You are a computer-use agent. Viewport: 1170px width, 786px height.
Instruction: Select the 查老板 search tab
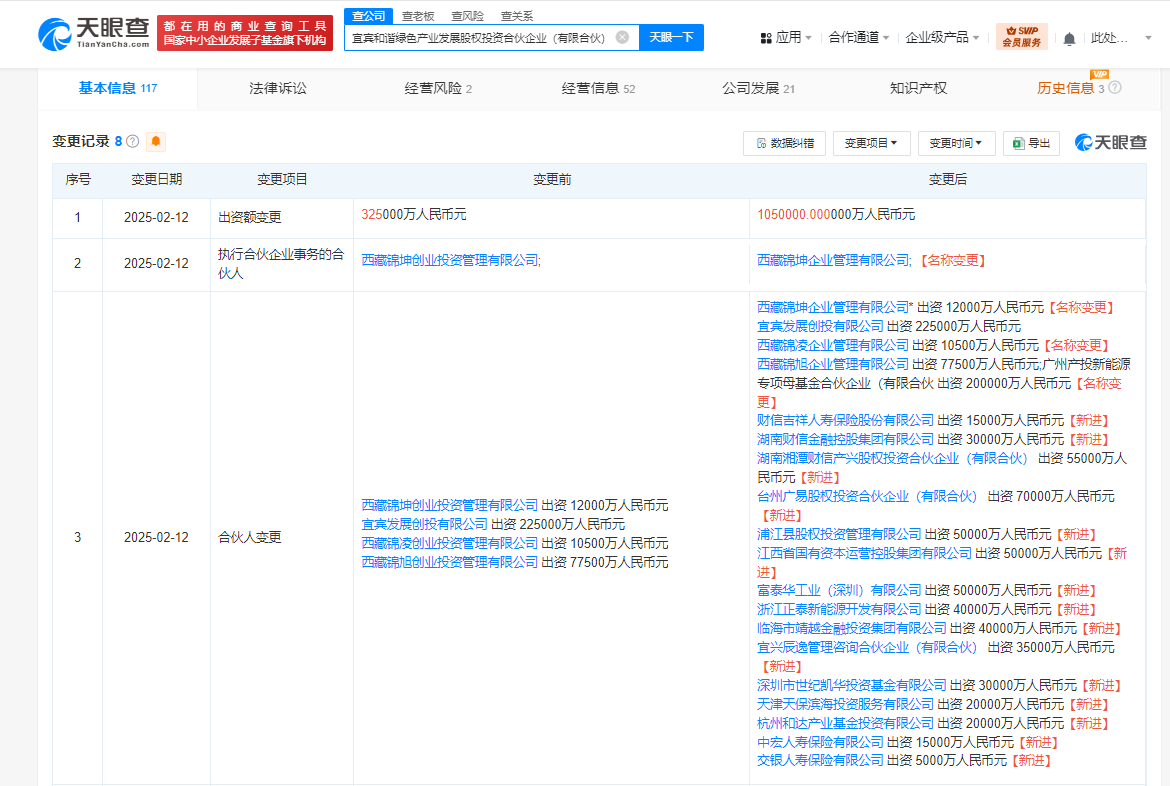coord(418,16)
